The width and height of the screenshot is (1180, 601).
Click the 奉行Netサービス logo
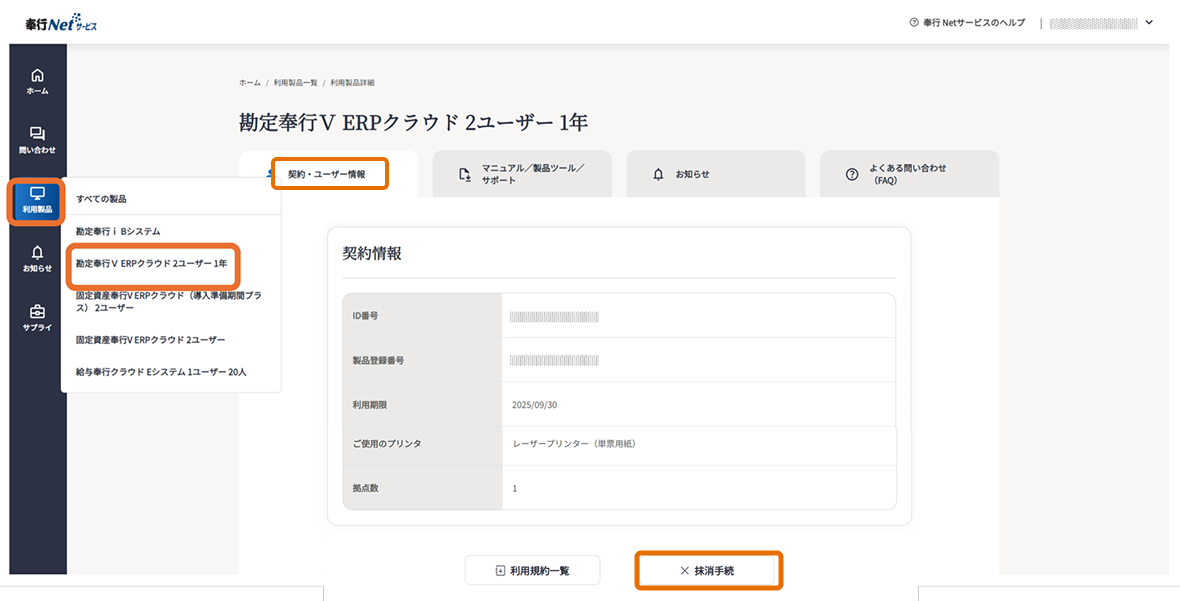[x=62, y=23]
